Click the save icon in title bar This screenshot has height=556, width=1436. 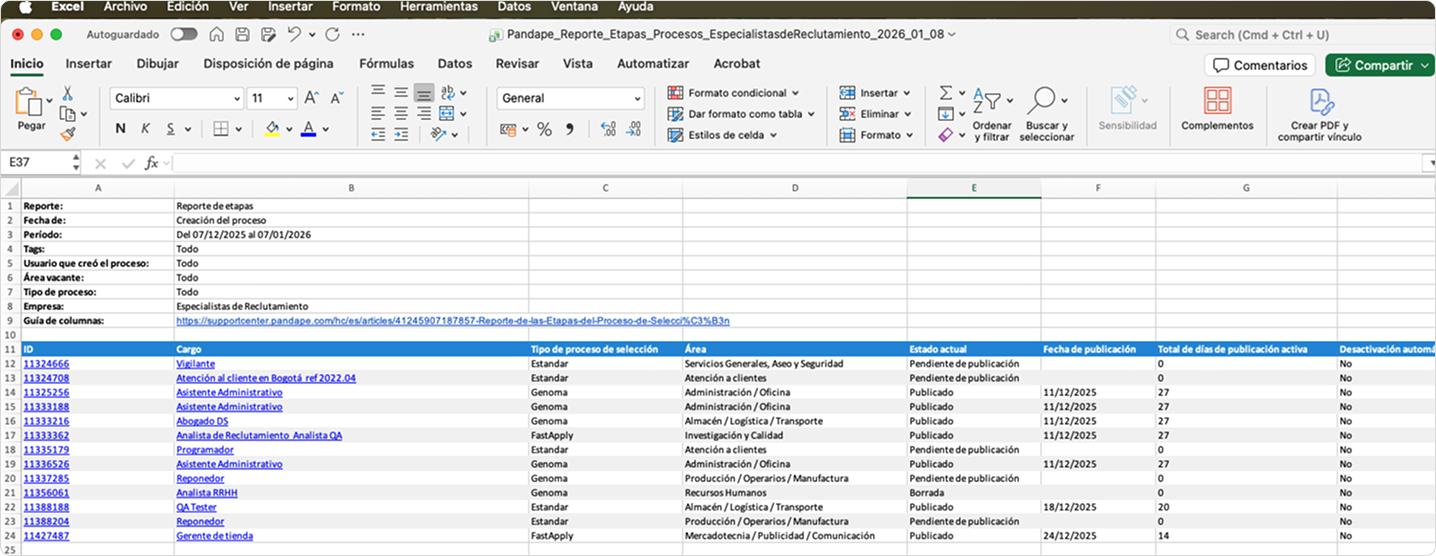click(x=242, y=34)
